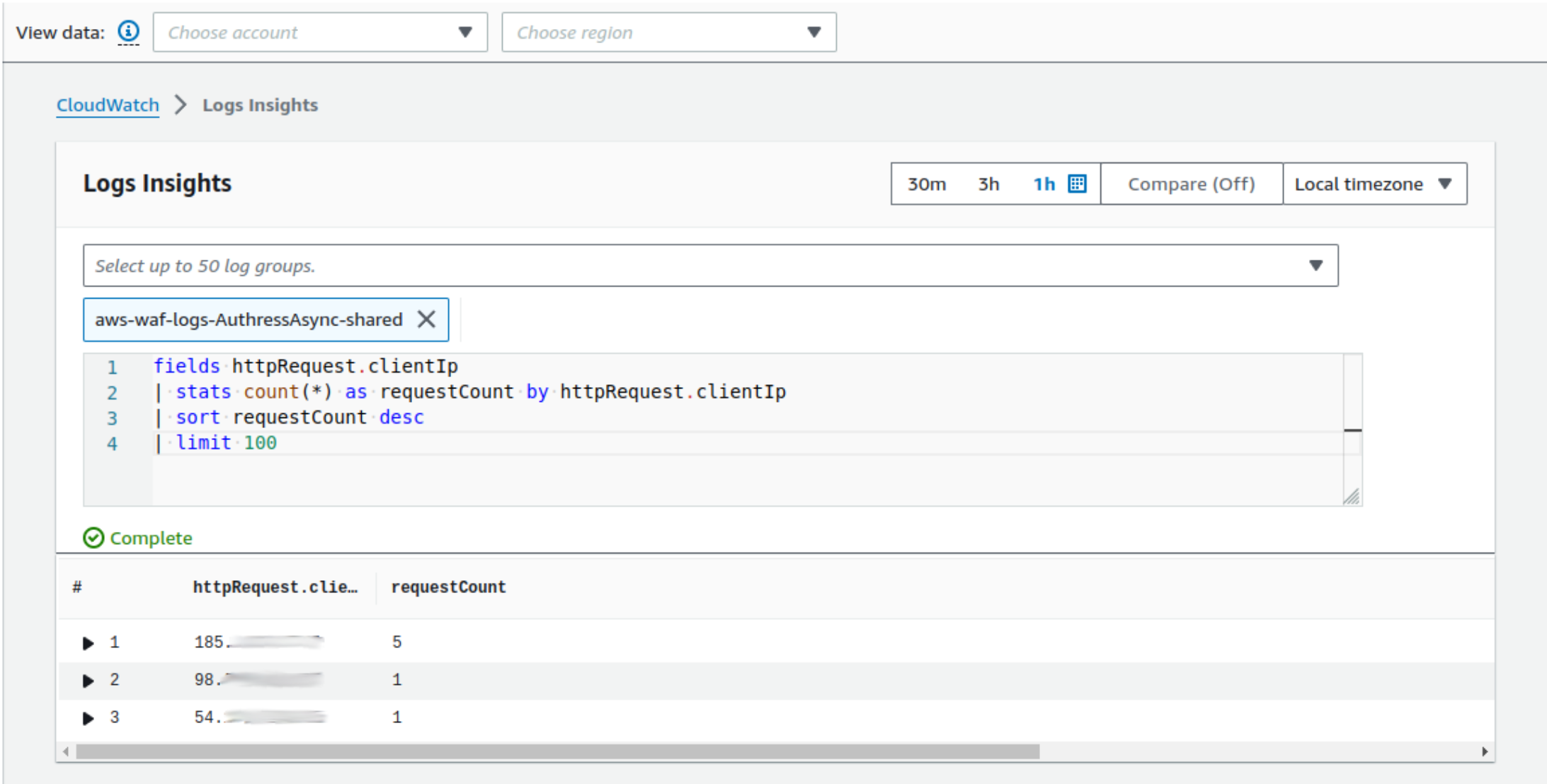Open the Local timezone dropdown
Viewport: 1547px width, 784px height.
coord(1374,184)
